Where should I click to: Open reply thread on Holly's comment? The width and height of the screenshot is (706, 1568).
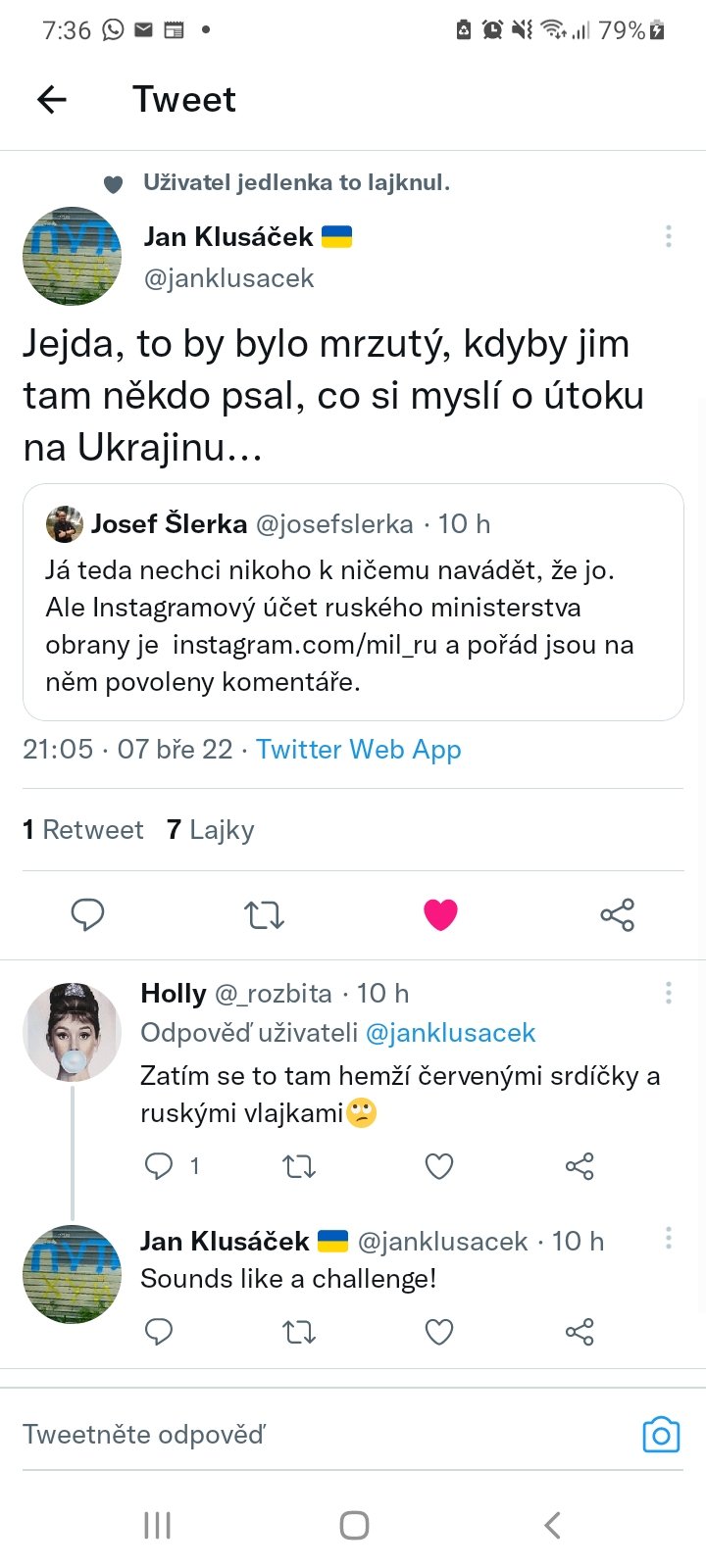[x=159, y=1166]
